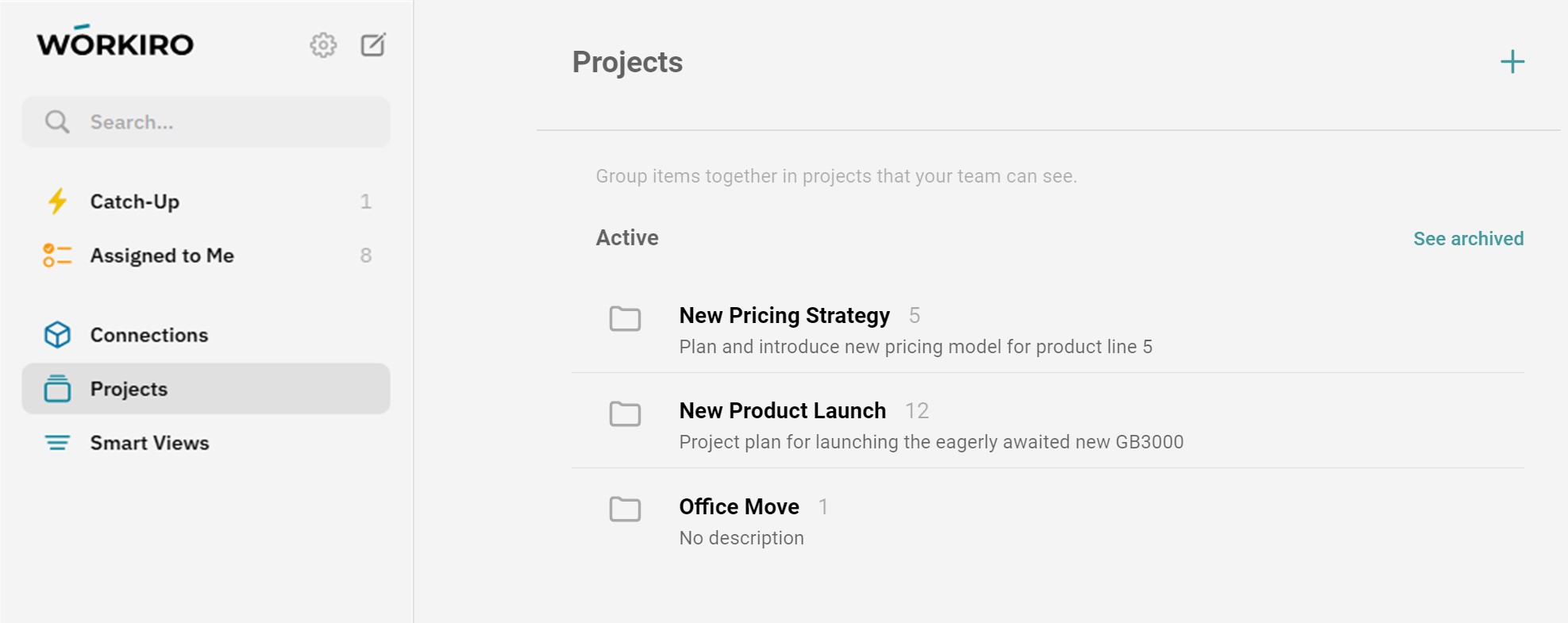Open the New Product Launch project
Image resolution: width=1568 pixels, height=623 pixels.
click(x=782, y=411)
